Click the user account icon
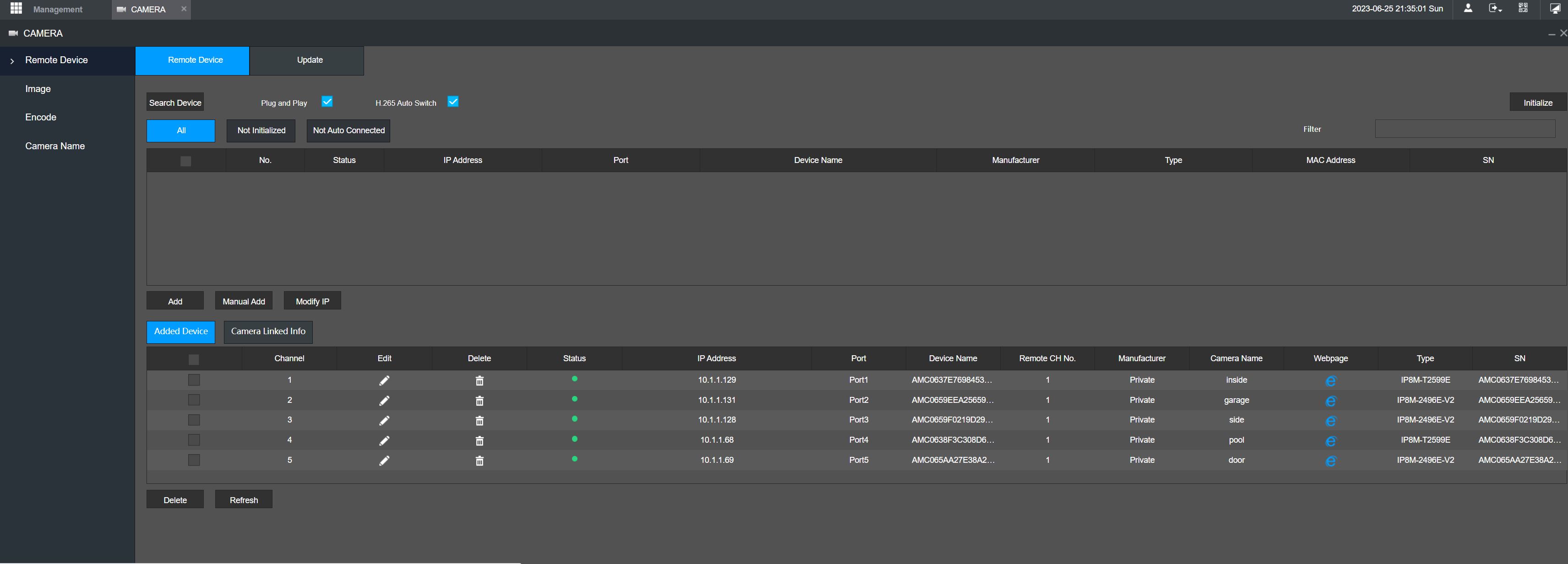 point(1468,9)
